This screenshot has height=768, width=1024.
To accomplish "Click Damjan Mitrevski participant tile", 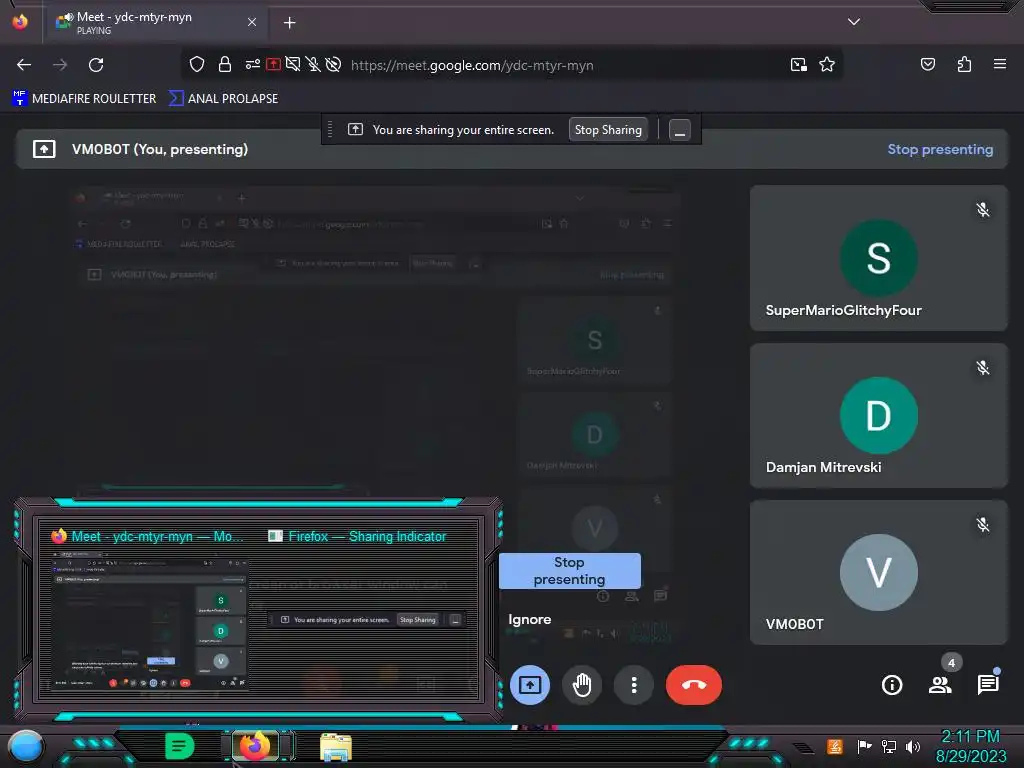I will pyautogui.click(x=878, y=415).
